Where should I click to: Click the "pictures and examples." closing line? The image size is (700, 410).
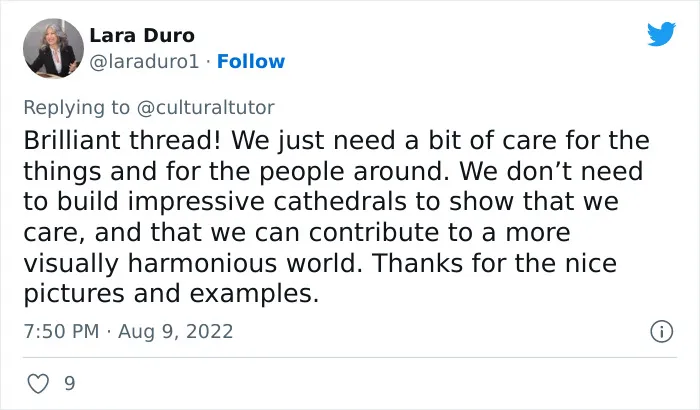171,294
